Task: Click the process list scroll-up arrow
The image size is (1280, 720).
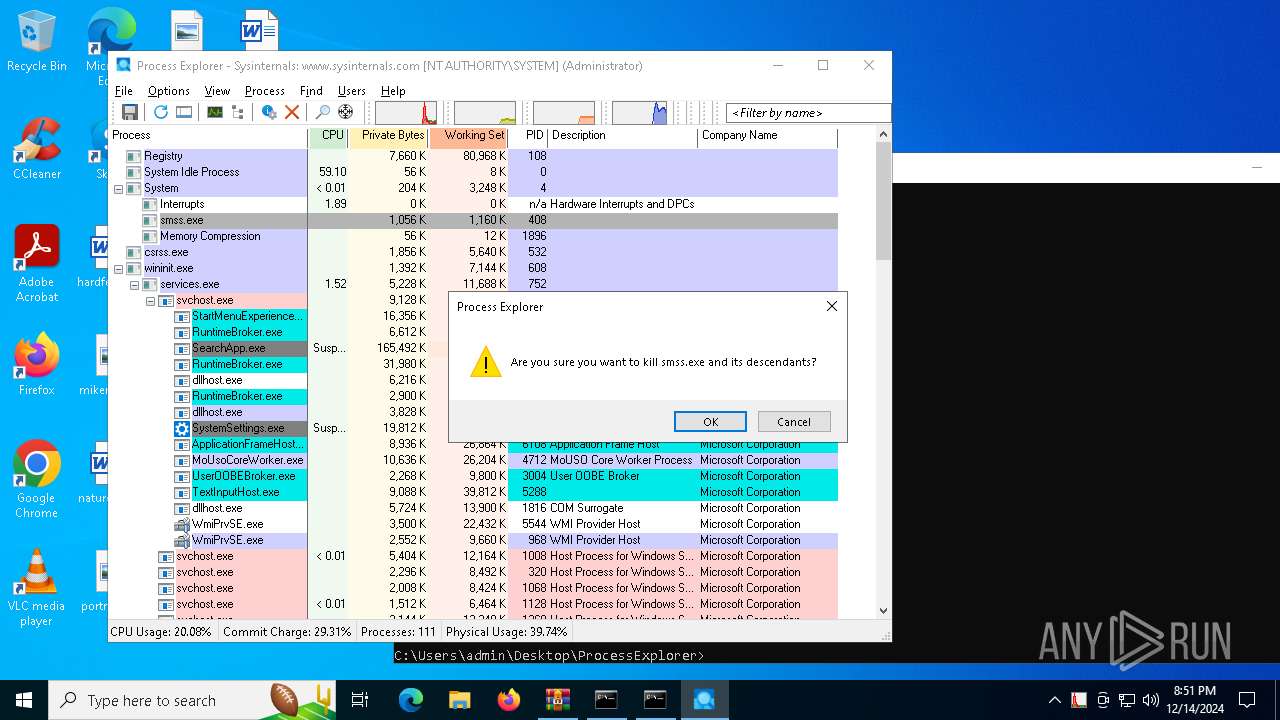Action: click(883, 134)
